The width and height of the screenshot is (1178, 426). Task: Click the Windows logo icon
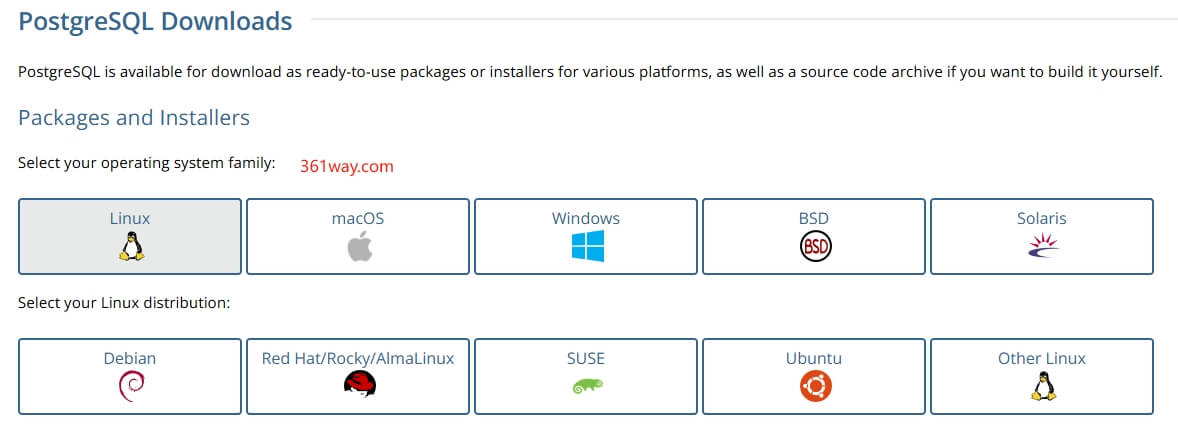[587, 246]
